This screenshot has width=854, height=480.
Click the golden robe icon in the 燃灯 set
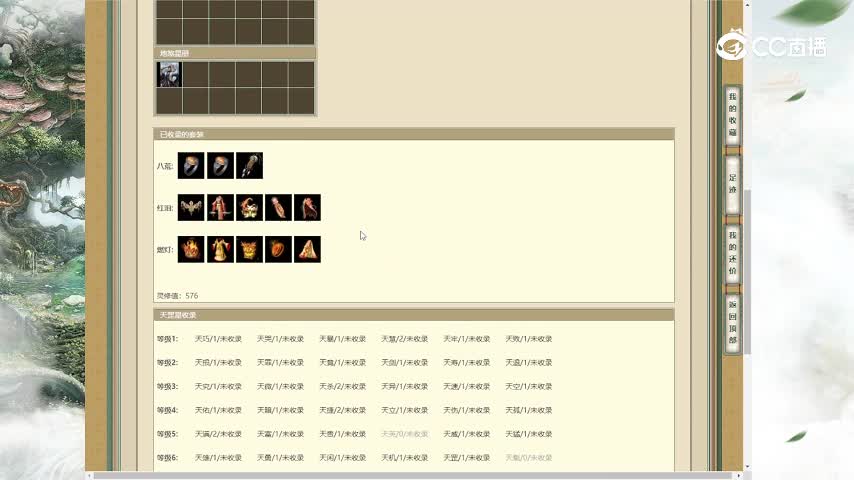220,250
